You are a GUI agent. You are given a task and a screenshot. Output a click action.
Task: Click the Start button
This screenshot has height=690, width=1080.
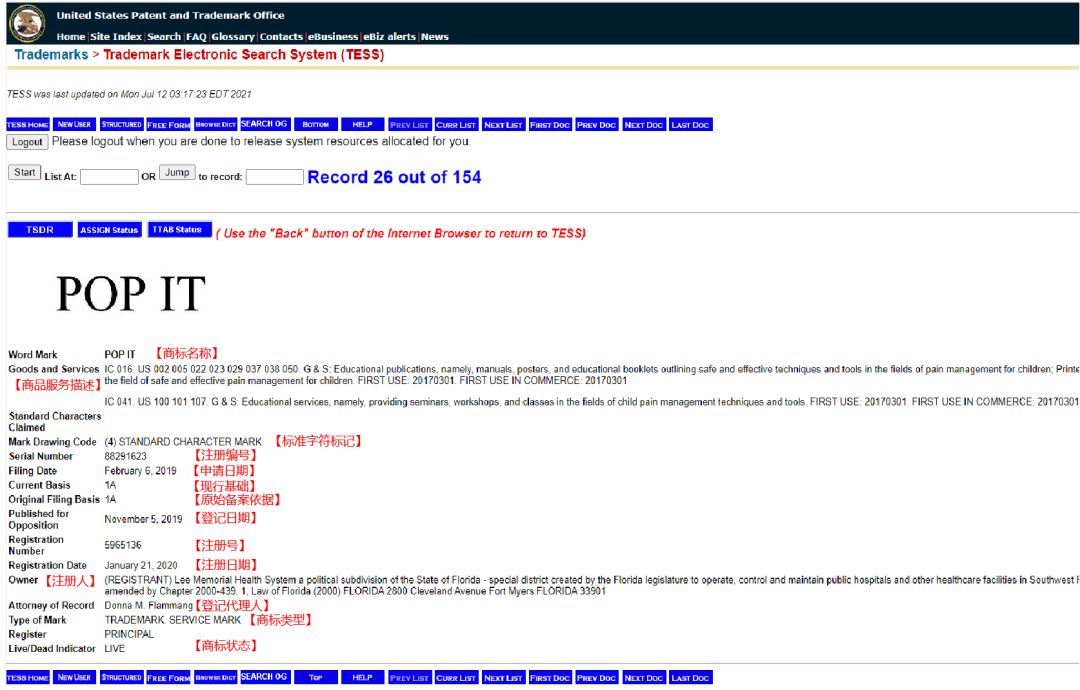click(x=24, y=172)
